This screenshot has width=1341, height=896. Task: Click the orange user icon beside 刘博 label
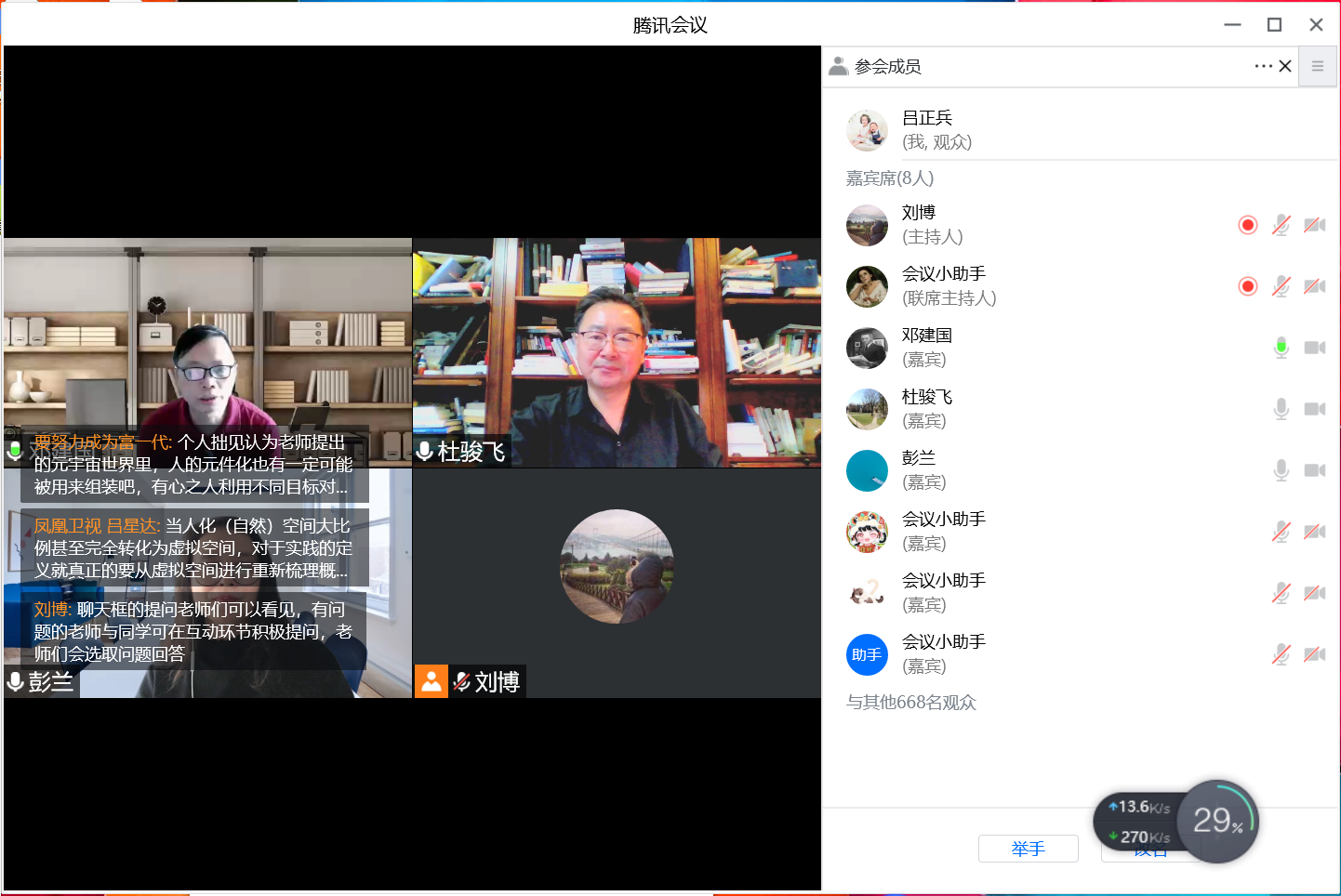click(x=432, y=681)
